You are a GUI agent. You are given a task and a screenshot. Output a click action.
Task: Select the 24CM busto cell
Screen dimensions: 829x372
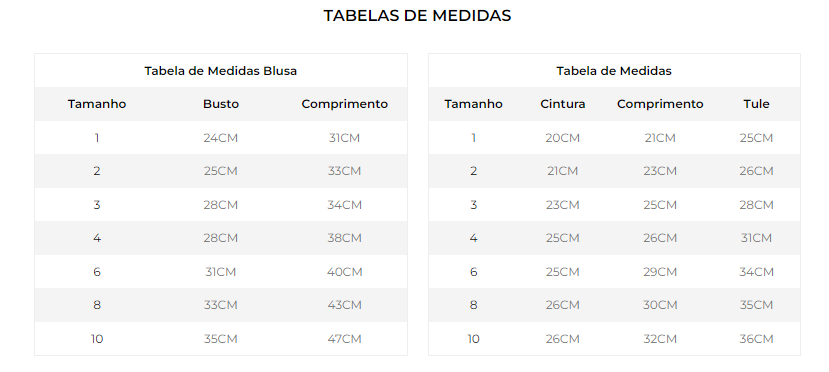[x=220, y=138]
